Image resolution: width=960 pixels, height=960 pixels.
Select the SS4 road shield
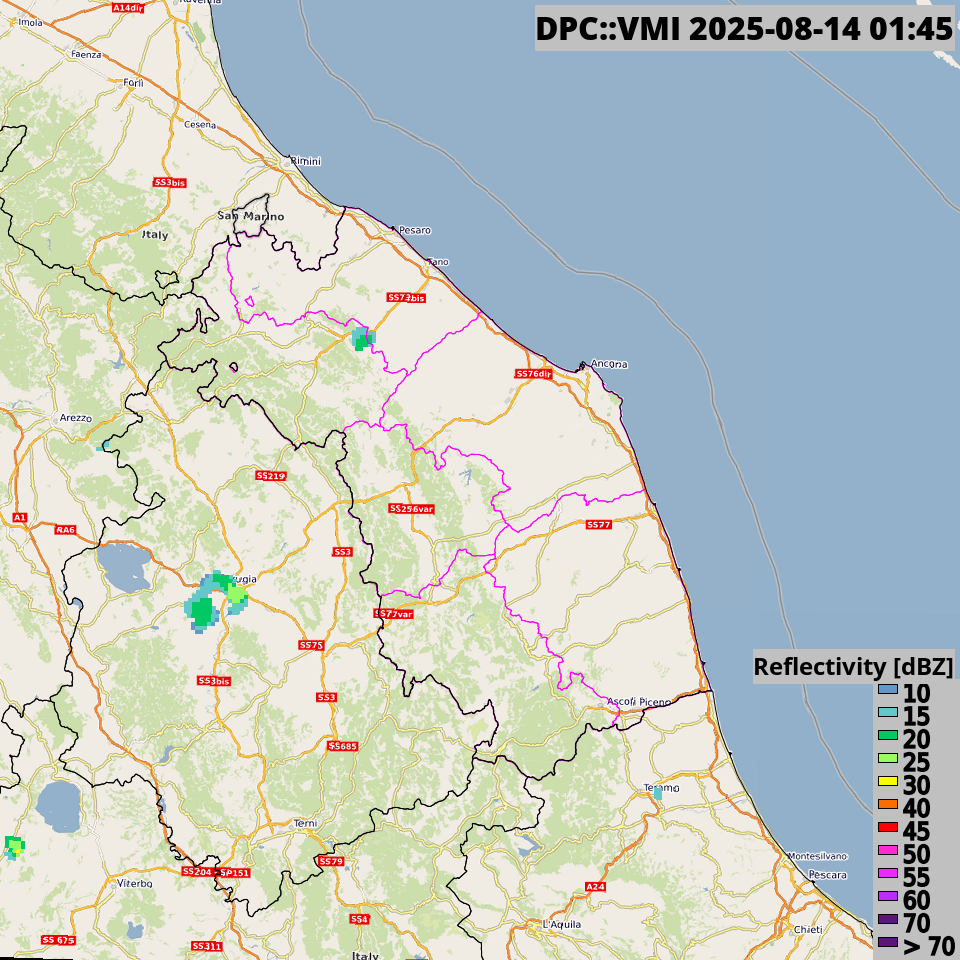359,919
